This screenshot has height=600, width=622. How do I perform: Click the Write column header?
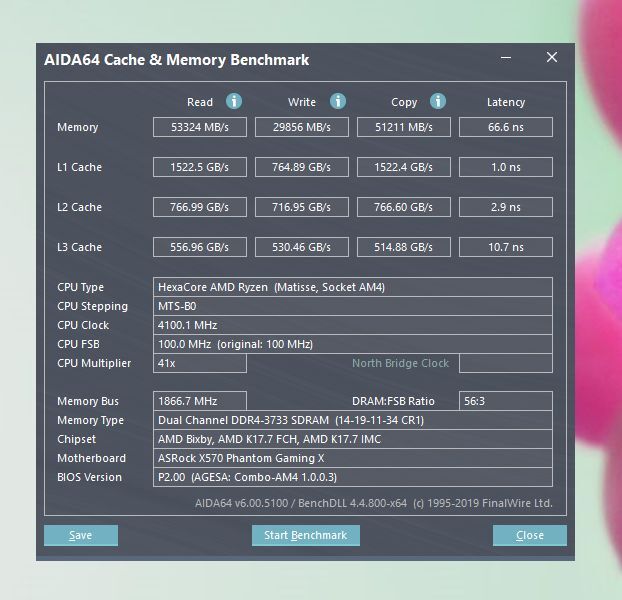[x=302, y=102]
